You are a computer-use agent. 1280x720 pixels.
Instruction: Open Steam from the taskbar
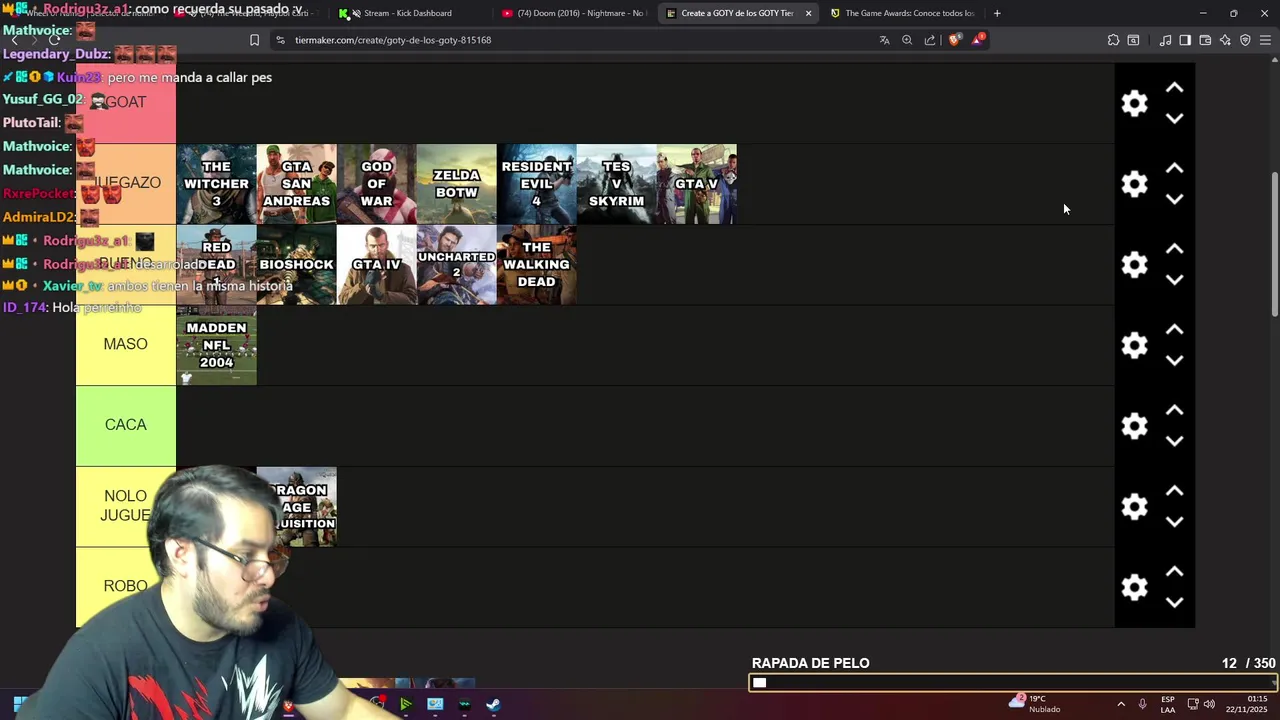494,704
